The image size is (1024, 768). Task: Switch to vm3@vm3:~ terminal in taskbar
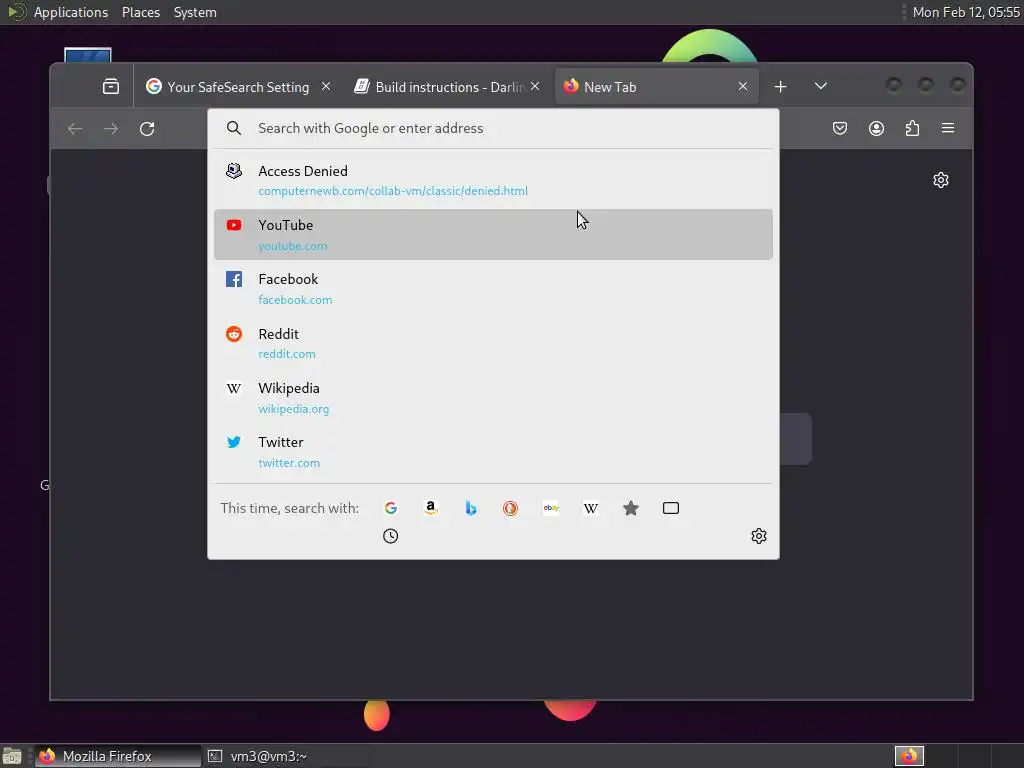click(286, 756)
